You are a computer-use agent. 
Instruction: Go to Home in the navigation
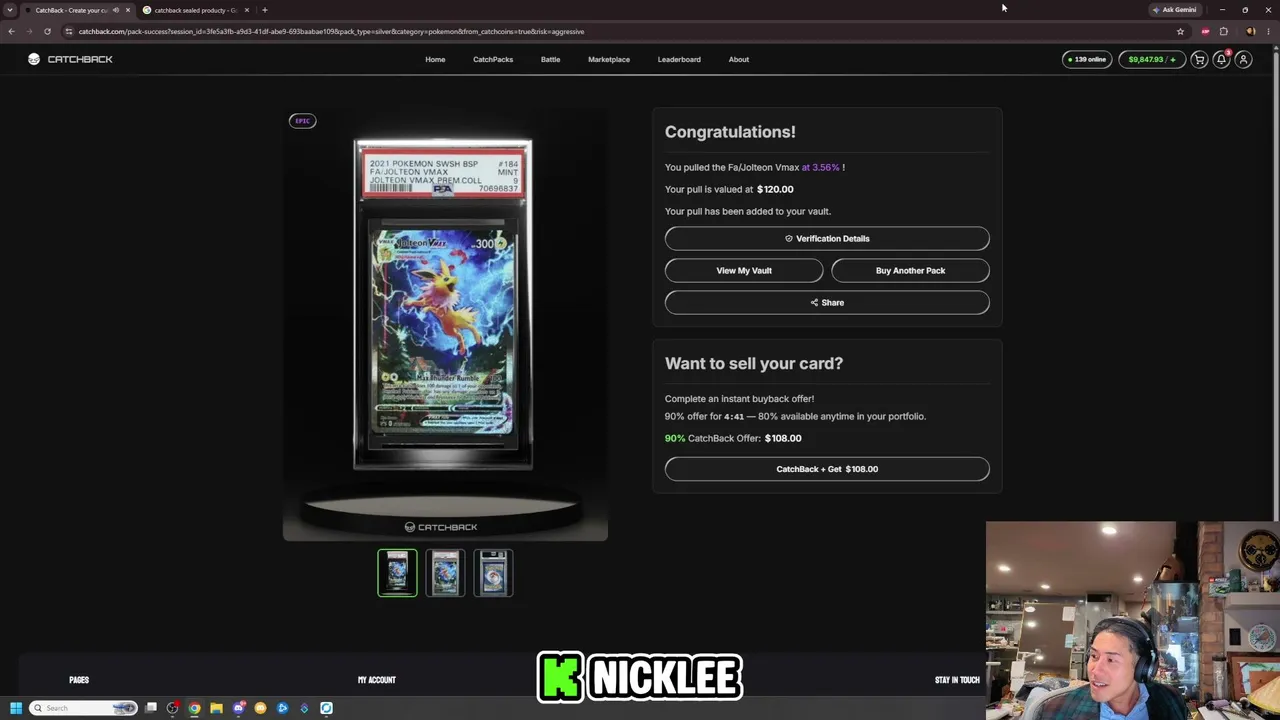435,60
